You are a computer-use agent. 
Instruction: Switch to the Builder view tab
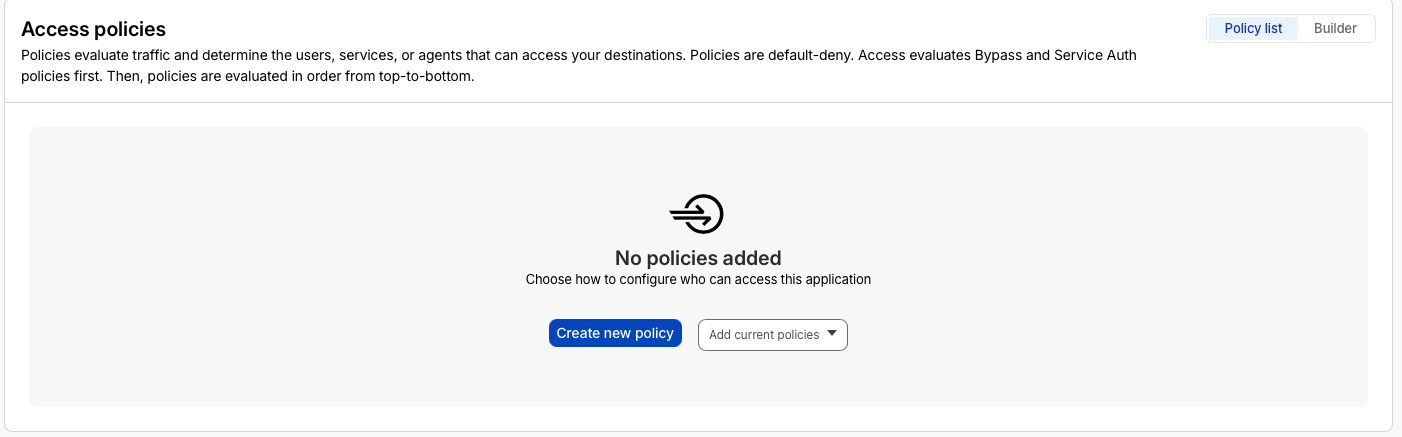point(1335,28)
